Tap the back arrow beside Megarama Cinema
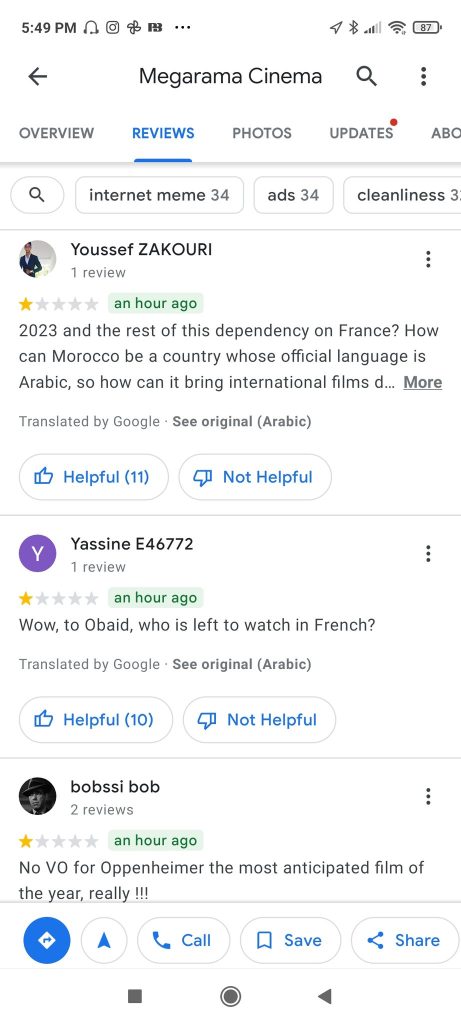 click(38, 76)
